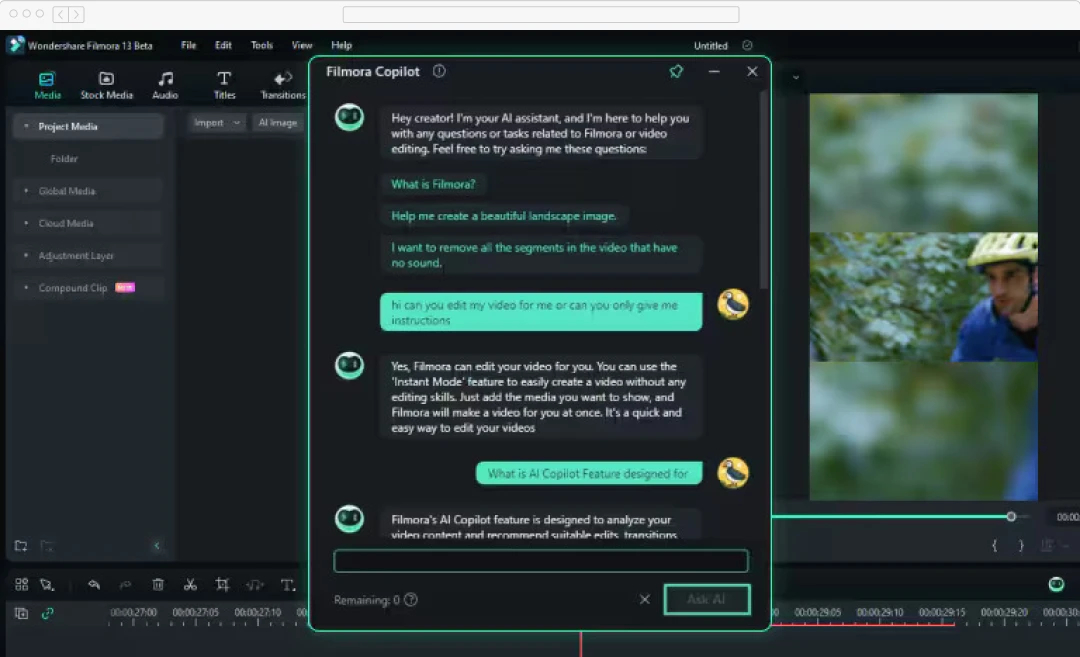The image size is (1080, 657).
Task: Click the Untitled project title
Action: (710, 45)
